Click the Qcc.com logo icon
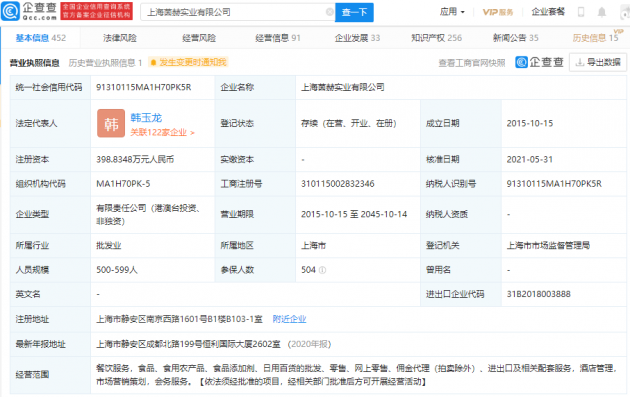Image resolution: width=630 pixels, height=397 pixels. (10, 11)
